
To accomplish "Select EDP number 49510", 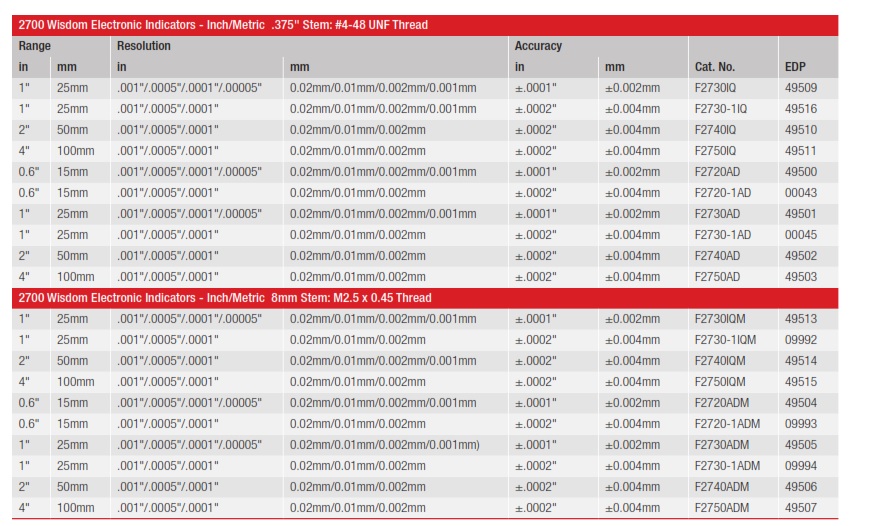I will 801,130.
